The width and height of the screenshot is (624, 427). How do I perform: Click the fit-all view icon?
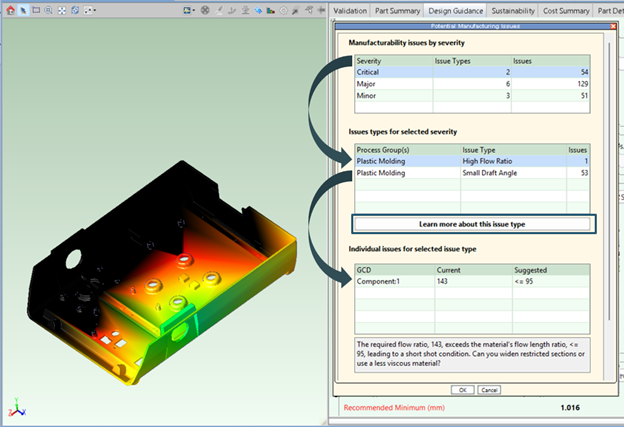(62, 10)
